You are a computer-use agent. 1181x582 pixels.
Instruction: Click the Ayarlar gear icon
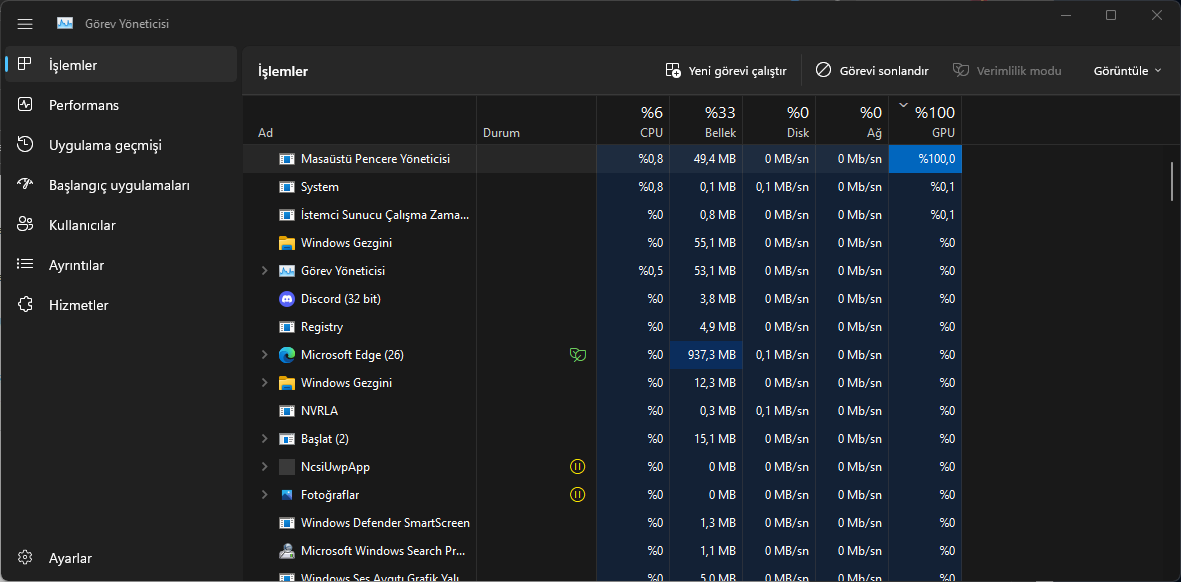[x=26, y=558]
